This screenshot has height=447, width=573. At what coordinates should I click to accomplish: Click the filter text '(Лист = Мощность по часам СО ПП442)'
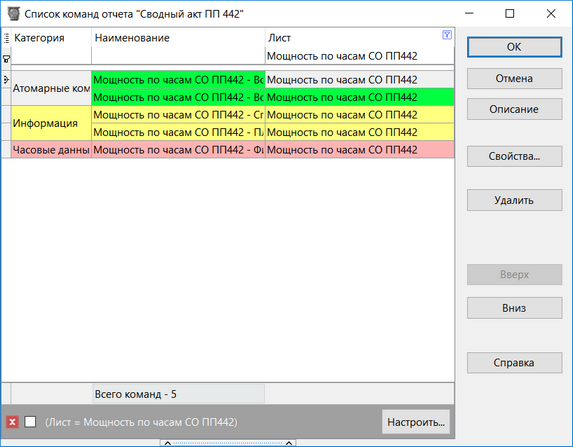[141, 422]
